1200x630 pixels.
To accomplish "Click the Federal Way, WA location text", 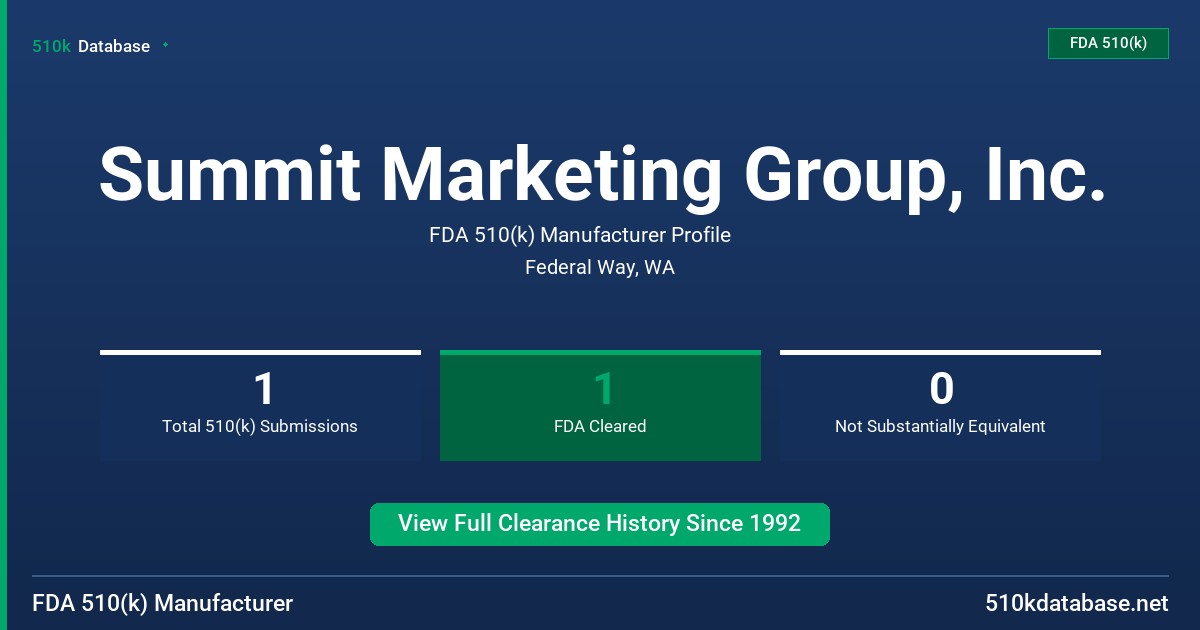I will 600,268.
